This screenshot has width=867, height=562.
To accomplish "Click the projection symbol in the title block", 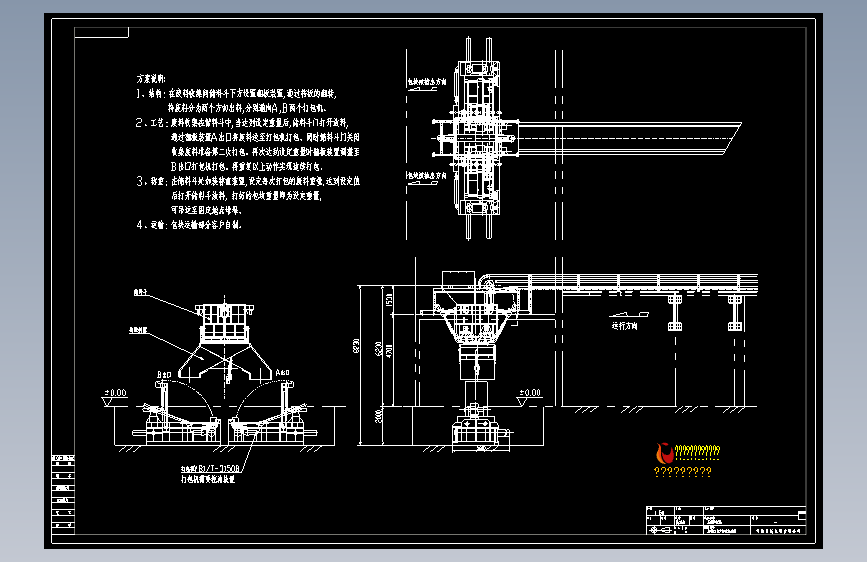I will point(660,530).
